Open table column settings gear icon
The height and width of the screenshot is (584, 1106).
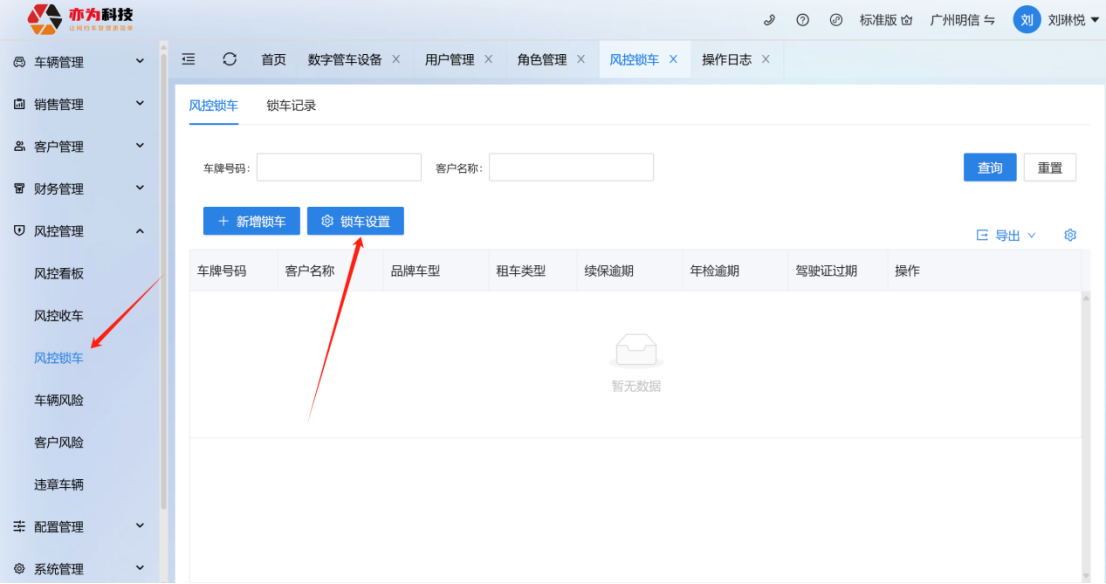(1070, 235)
